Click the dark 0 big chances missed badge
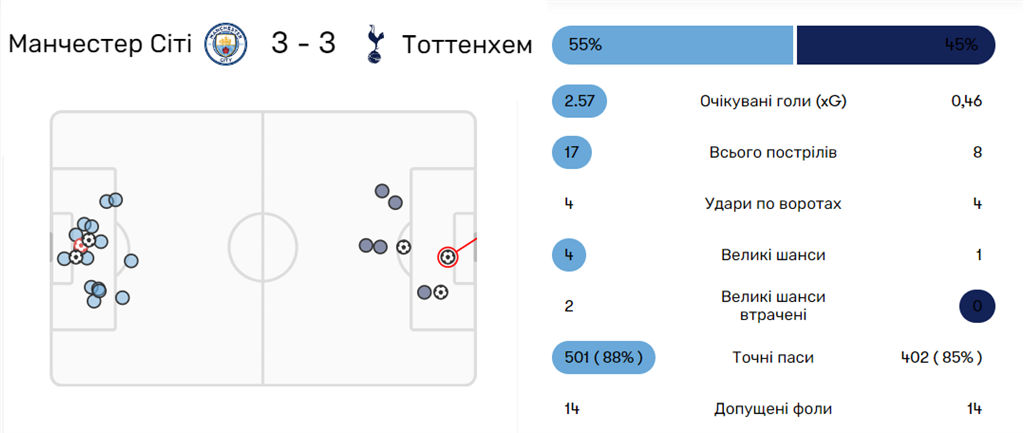Screen dimensions: 1024x433 click(x=977, y=306)
